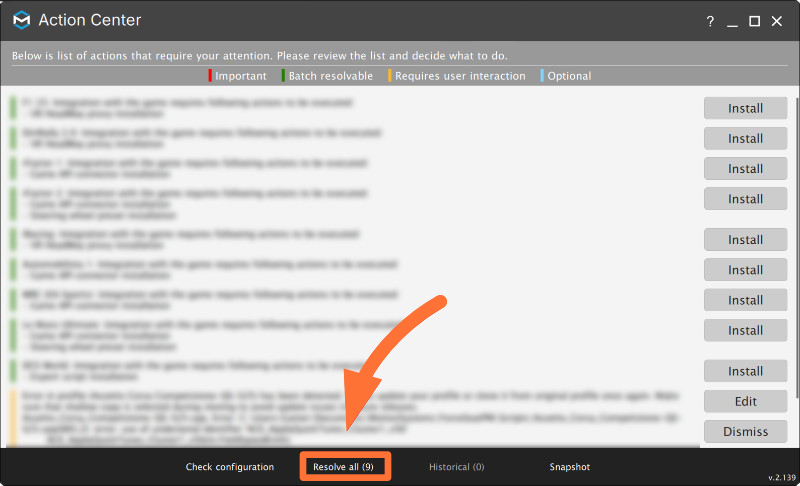Close the Action Center window
Screen dimensions: 800x486
coord(777,21)
